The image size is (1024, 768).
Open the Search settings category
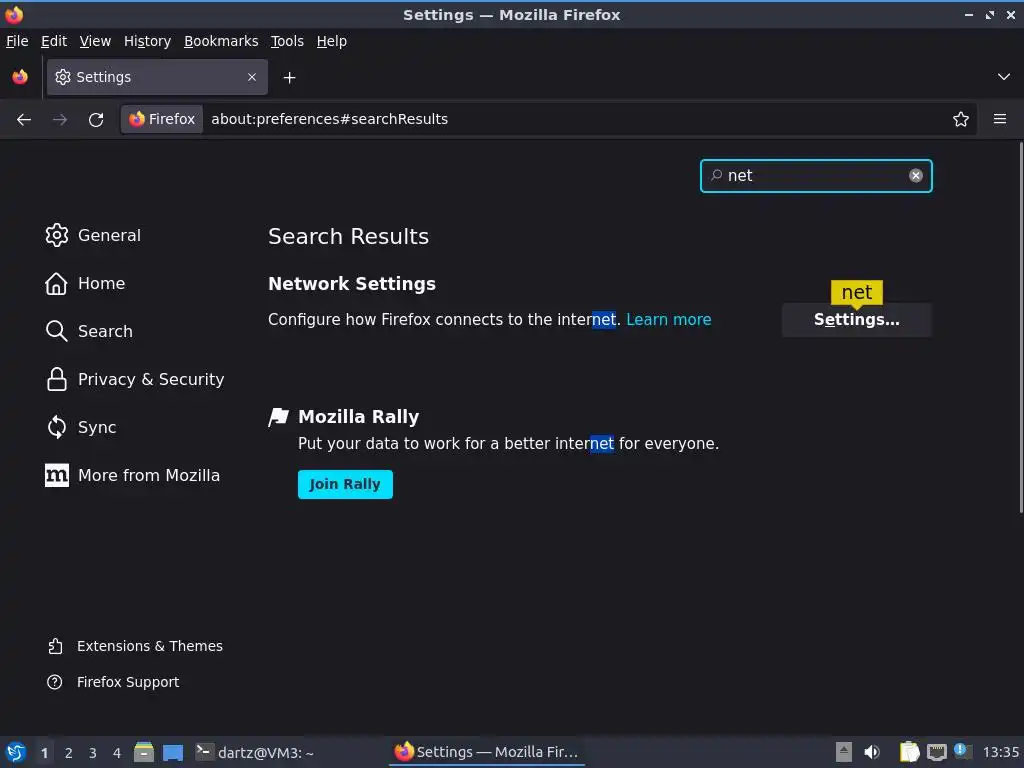pyautogui.click(x=89, y=331)
